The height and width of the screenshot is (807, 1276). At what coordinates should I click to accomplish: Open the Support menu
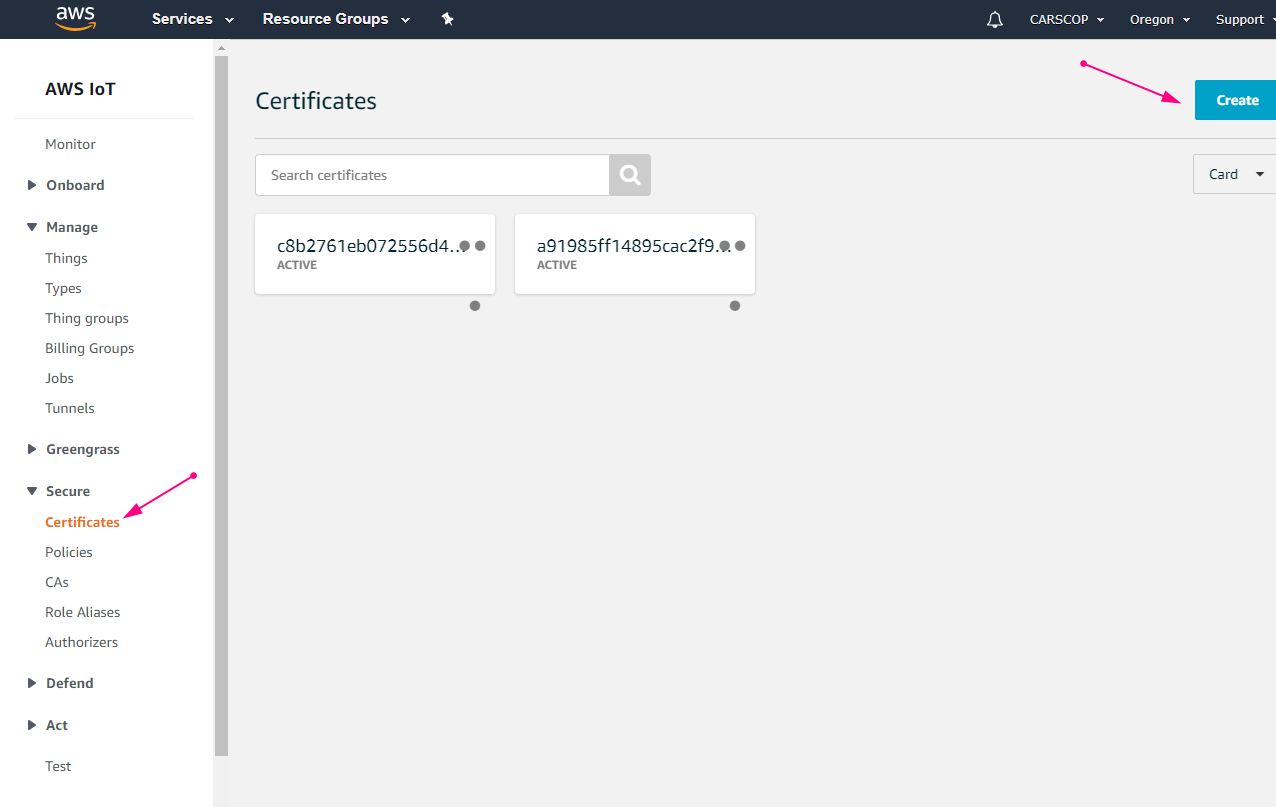(x=1245, y=20)
